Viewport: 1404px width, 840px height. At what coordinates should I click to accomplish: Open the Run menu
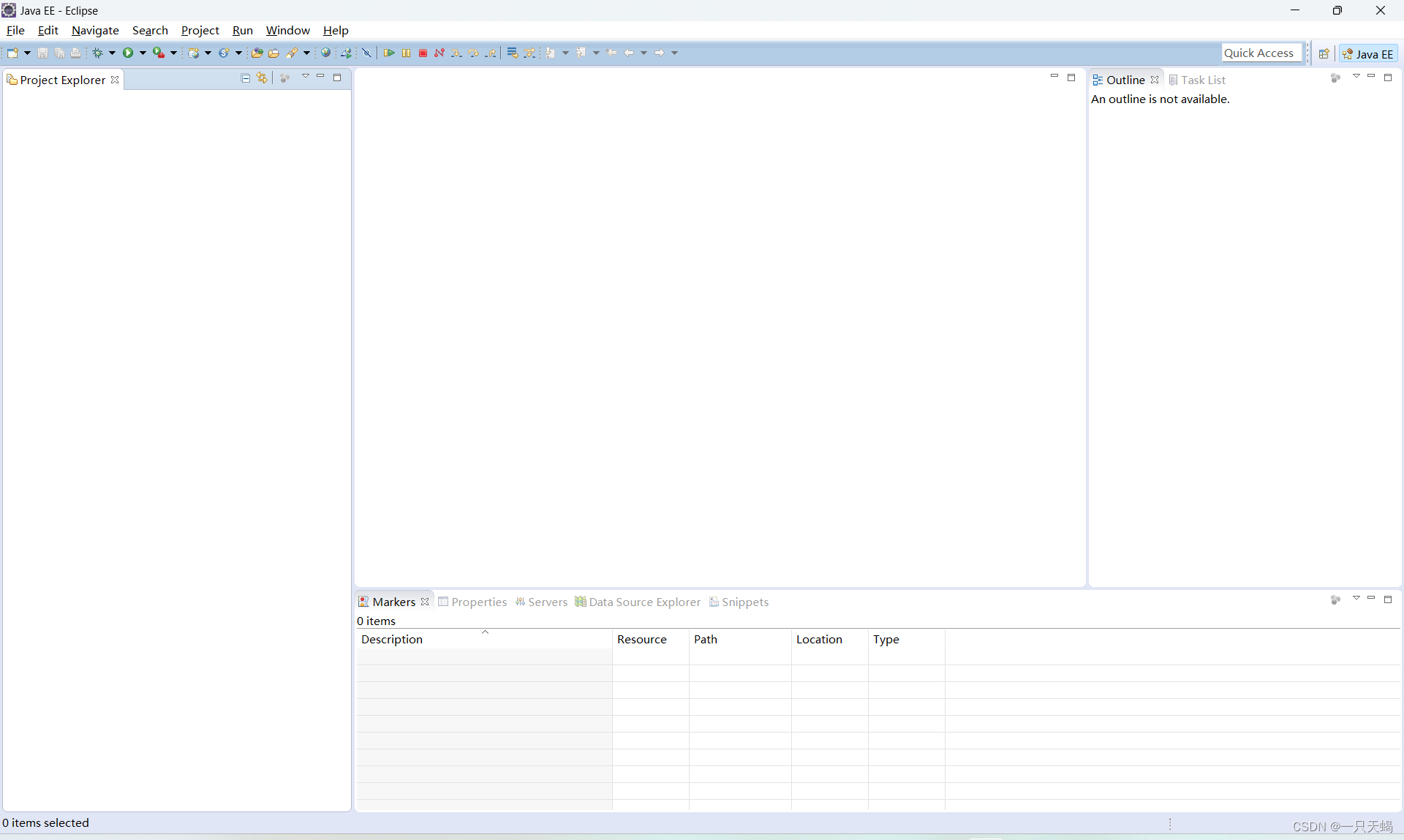(x=243, y=30)
